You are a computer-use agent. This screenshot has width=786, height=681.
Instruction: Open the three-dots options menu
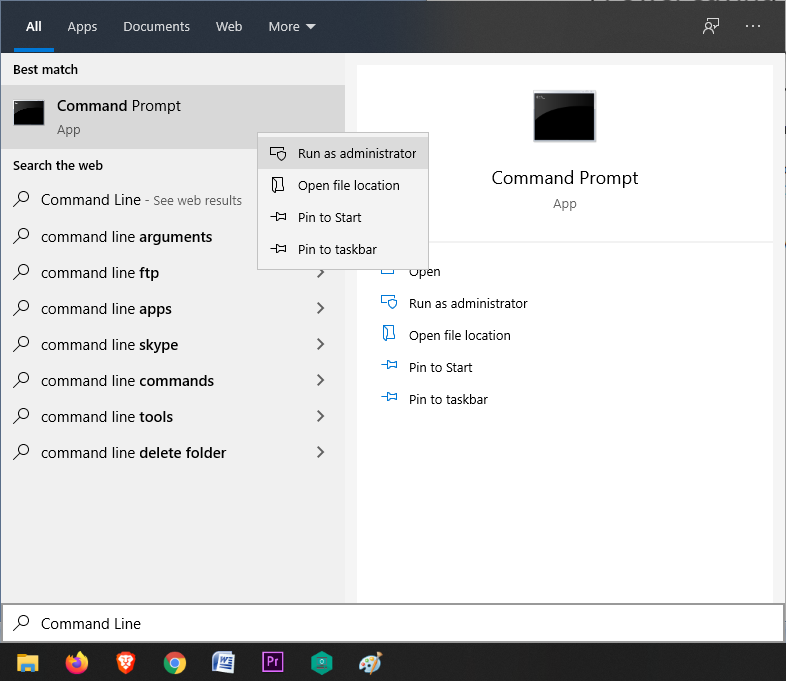point(752,26)
